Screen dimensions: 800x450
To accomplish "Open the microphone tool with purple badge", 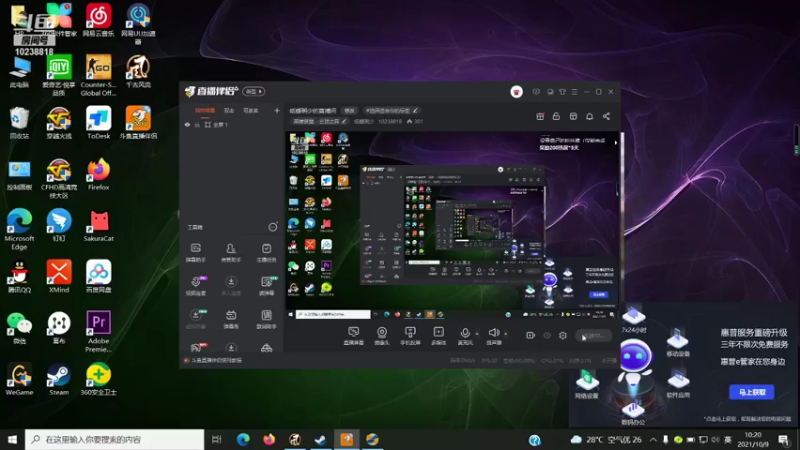I will pyautogui.click(x=196, y=286).
